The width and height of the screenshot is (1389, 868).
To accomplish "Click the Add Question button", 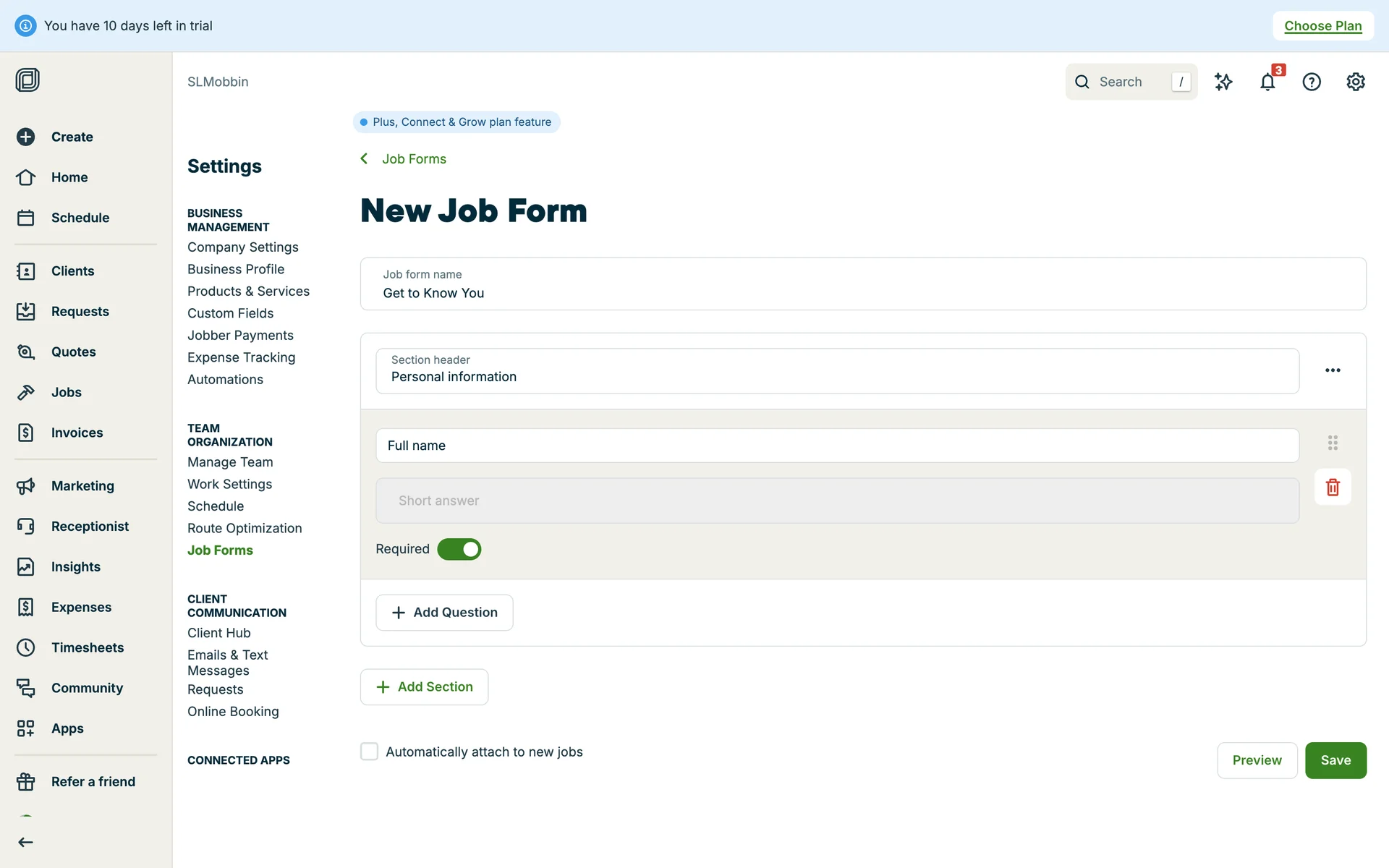I will tap(444, 613).
